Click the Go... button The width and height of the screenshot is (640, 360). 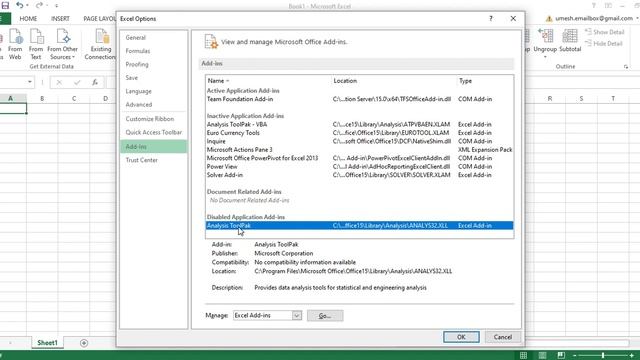pyautogui.click(x=325, y=316)
